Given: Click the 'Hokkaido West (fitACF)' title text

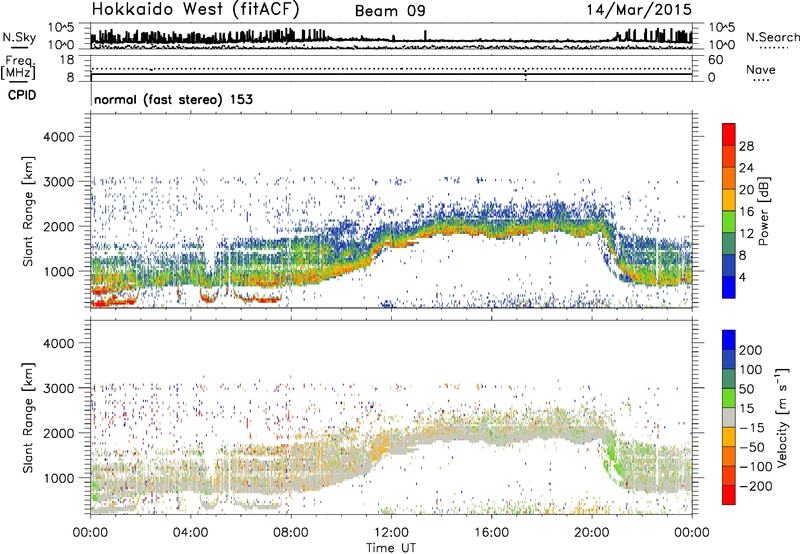Looking at the screenshot, I should pos(195,9).
